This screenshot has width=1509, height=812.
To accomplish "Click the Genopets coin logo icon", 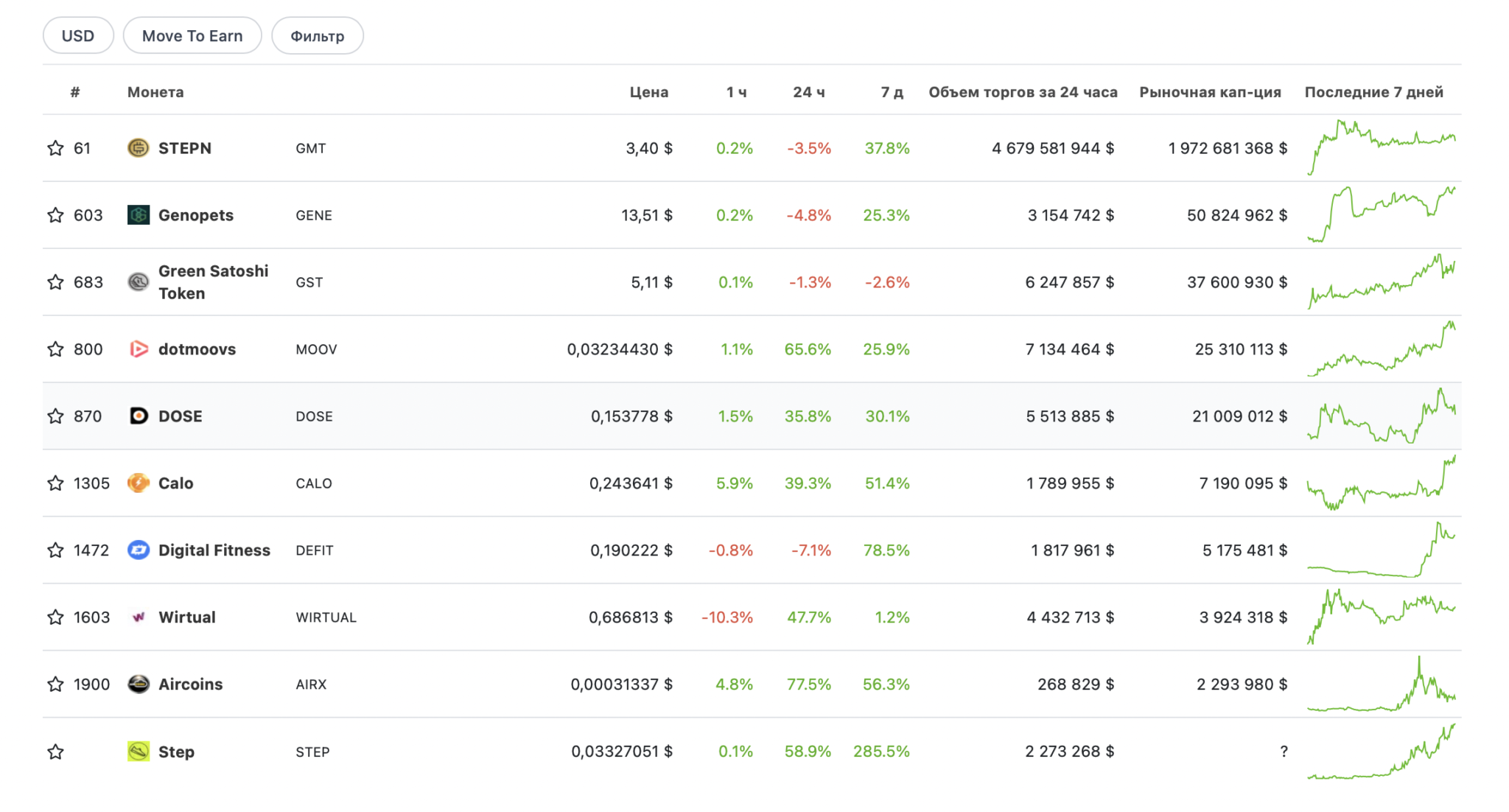I will [x=138, y=215].
